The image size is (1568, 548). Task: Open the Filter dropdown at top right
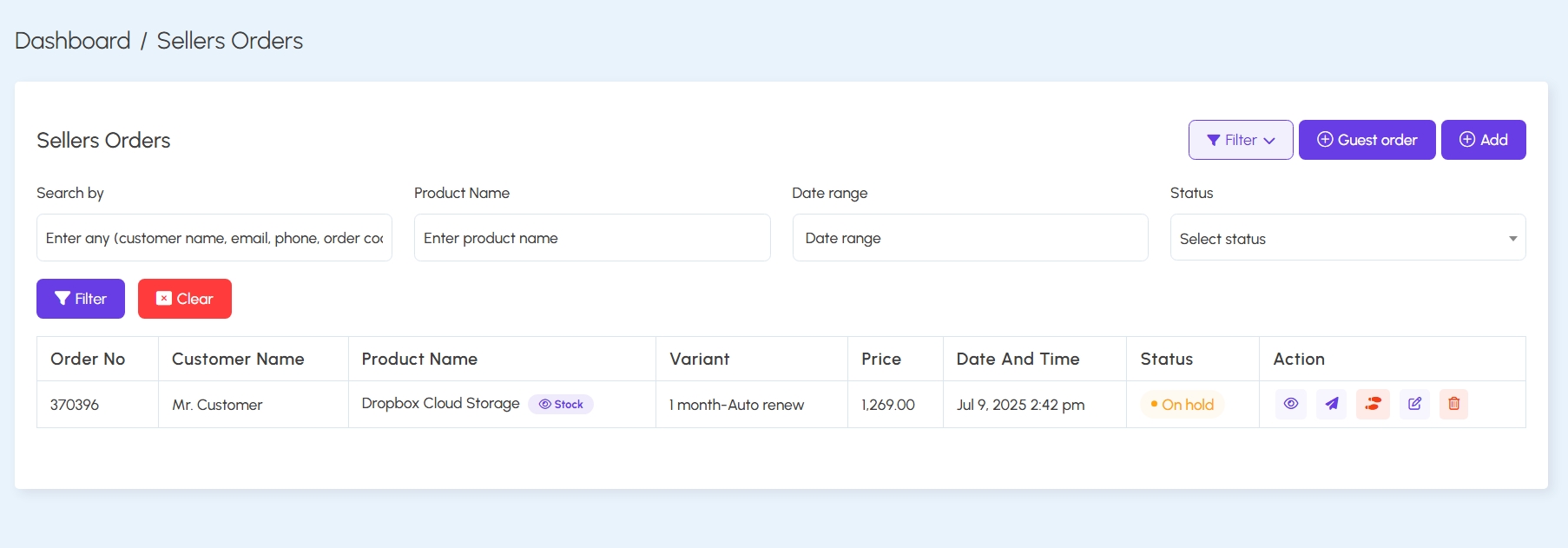click(1241, 140)
